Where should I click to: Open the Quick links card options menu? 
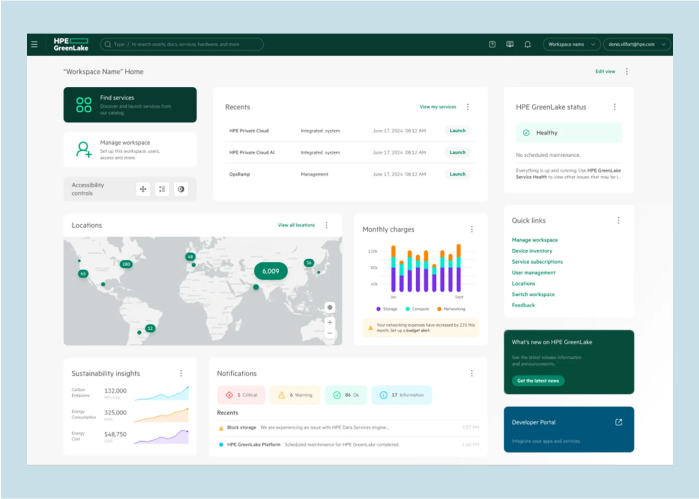618,220
